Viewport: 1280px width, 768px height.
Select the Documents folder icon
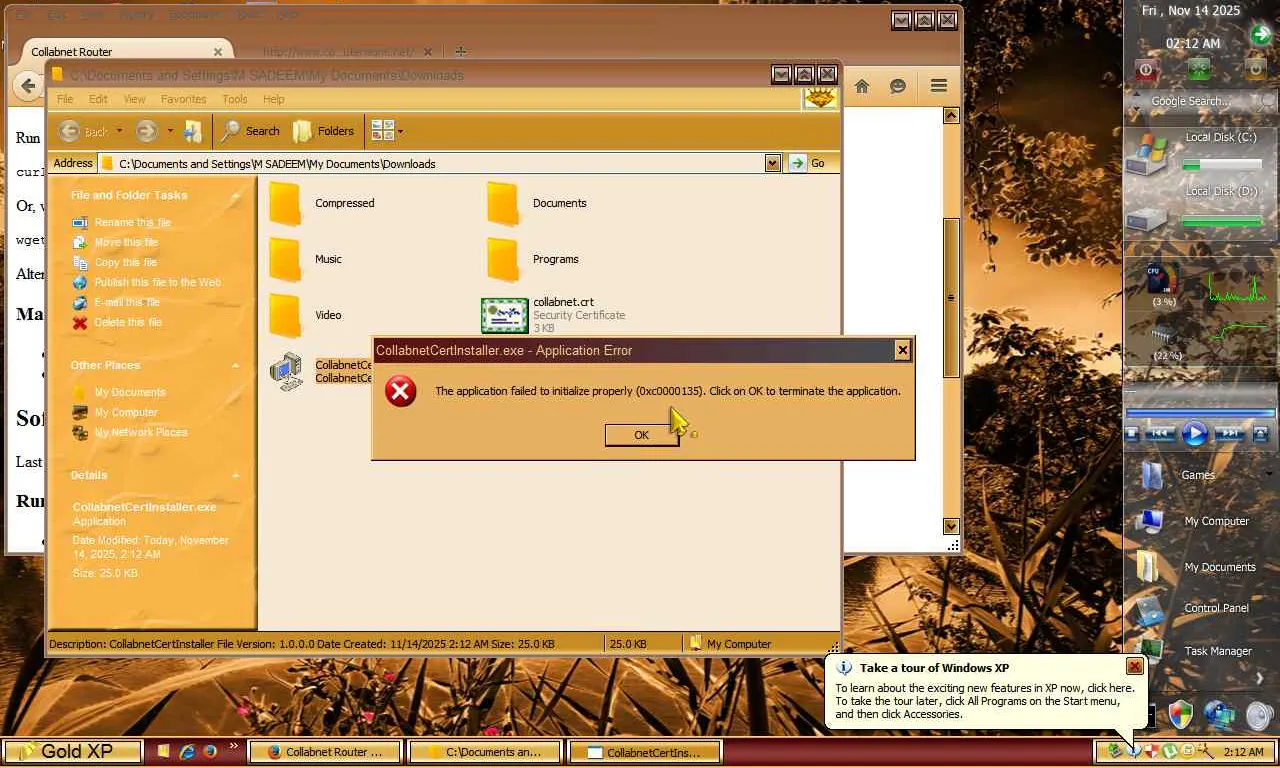[504, 203]
